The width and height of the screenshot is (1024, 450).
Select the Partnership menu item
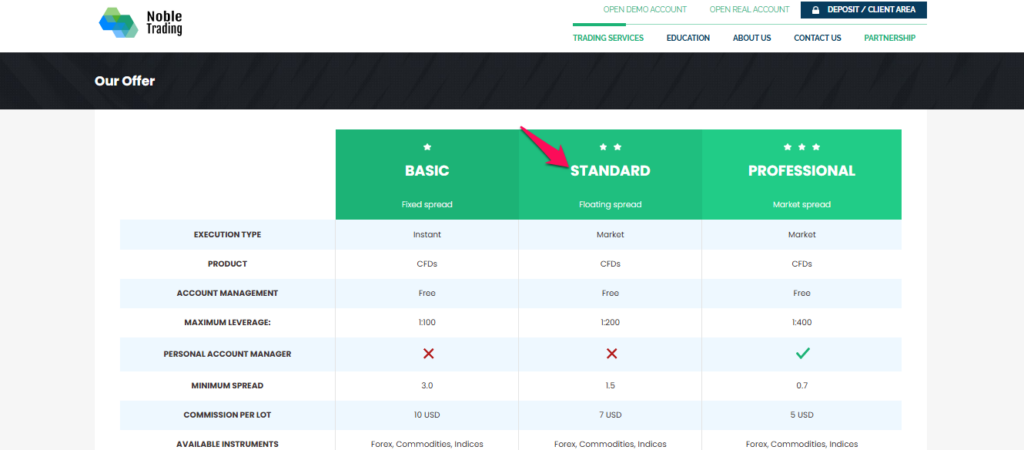[890, 38]
